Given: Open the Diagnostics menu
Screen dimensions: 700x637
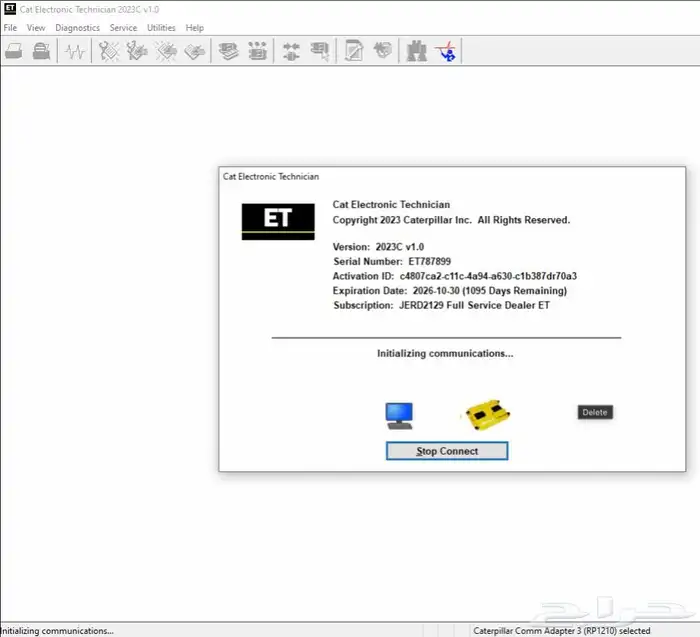Looking at the screenshot, I should [x=77, y=28].
